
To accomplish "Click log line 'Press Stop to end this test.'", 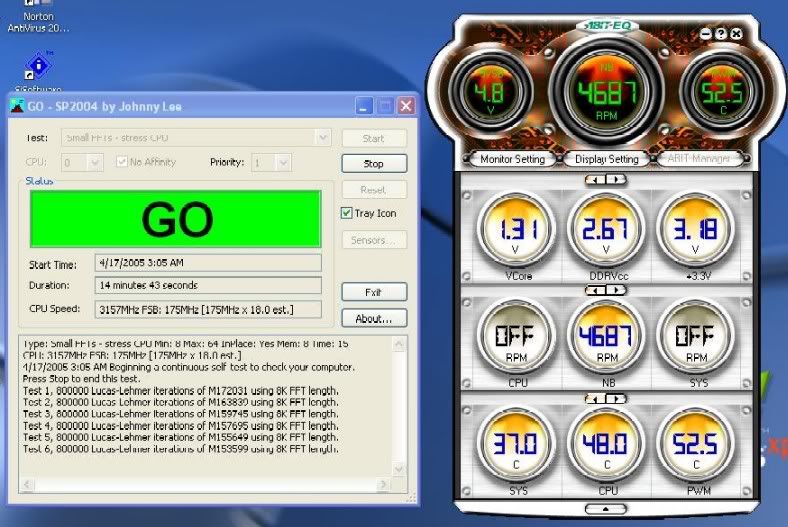I will tap(81, 379).
